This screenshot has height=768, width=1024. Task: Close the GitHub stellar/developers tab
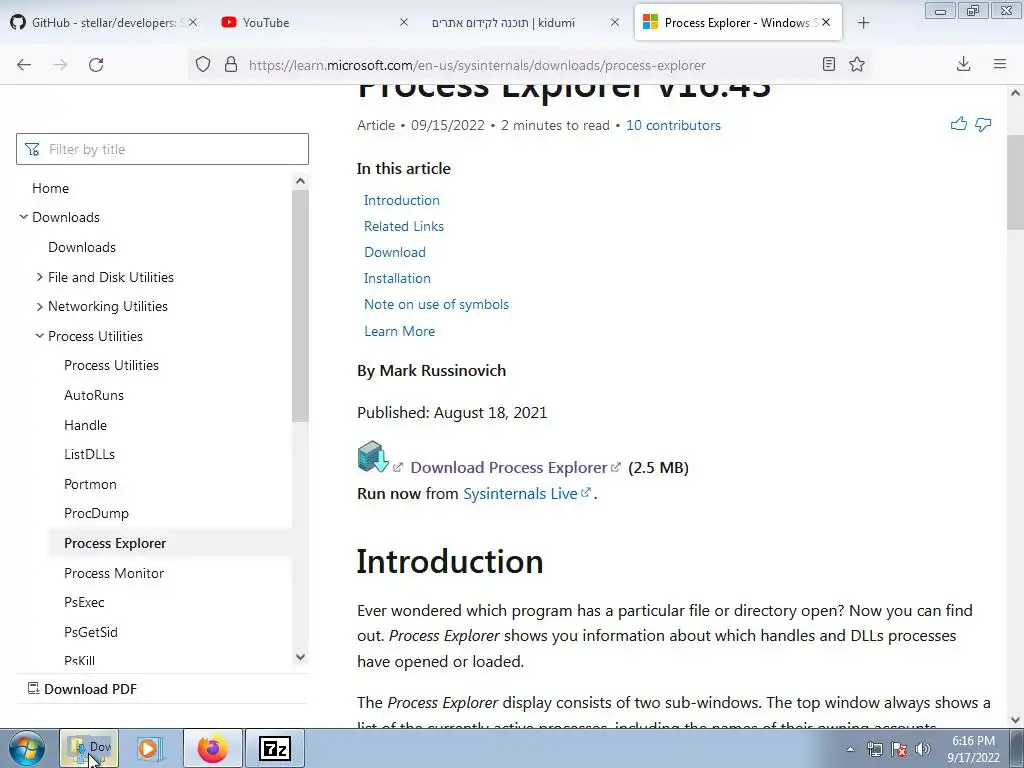coord(193,22)
